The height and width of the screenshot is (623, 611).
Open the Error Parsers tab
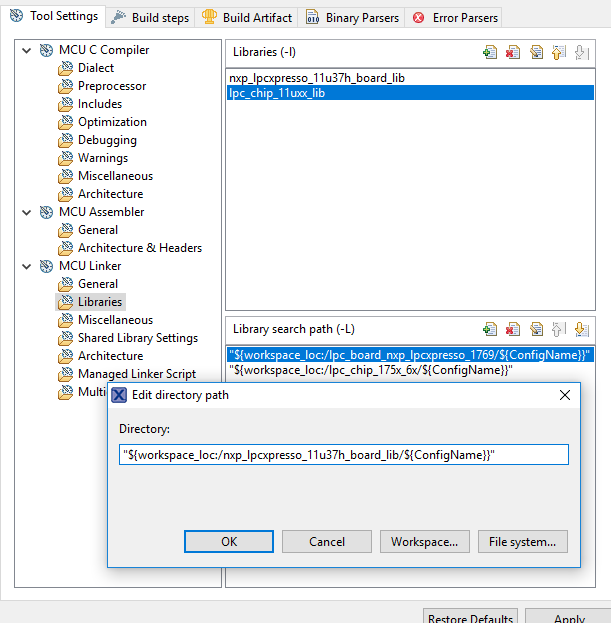[454, 18]
